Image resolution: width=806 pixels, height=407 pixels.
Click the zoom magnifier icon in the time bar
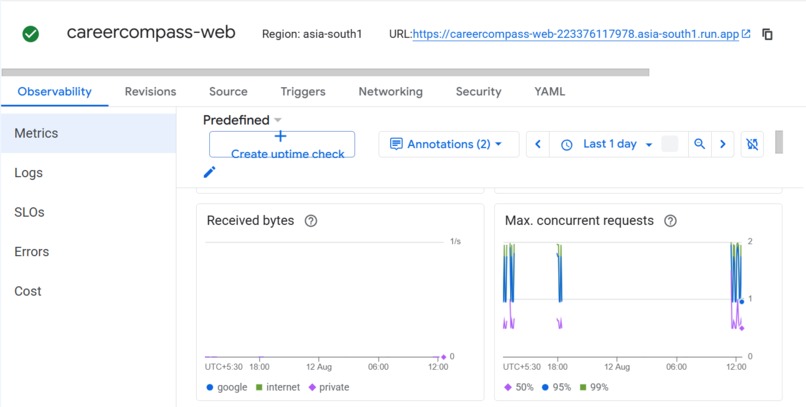[700, 144]
